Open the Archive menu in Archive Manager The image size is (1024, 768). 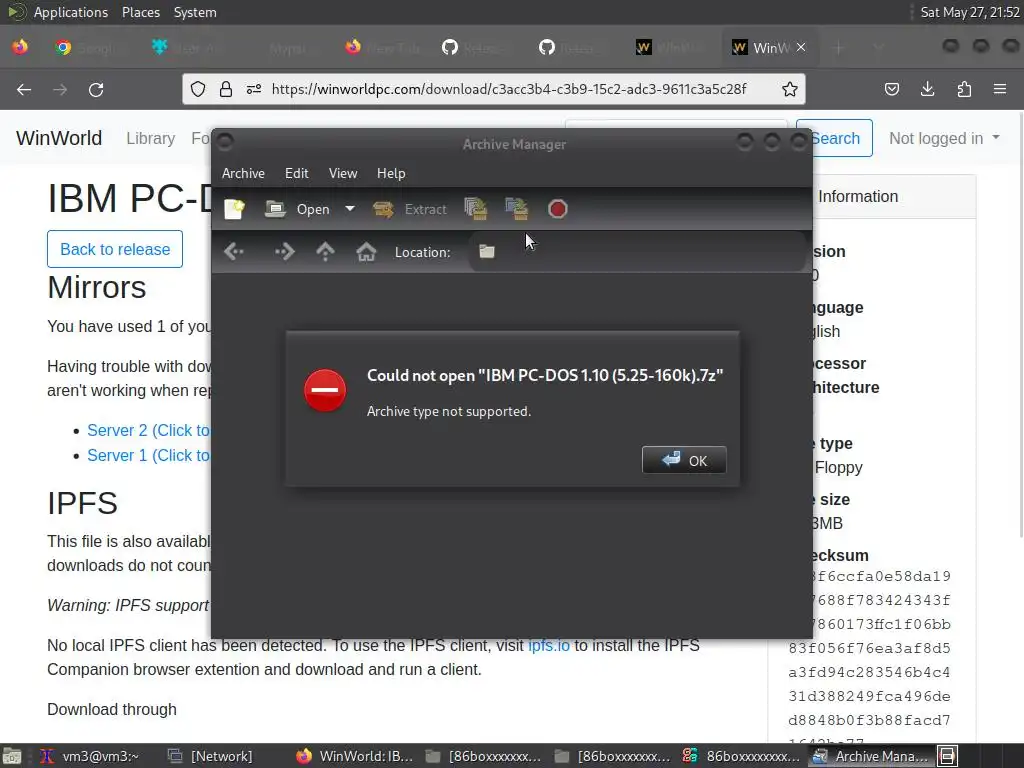[243, 173]
